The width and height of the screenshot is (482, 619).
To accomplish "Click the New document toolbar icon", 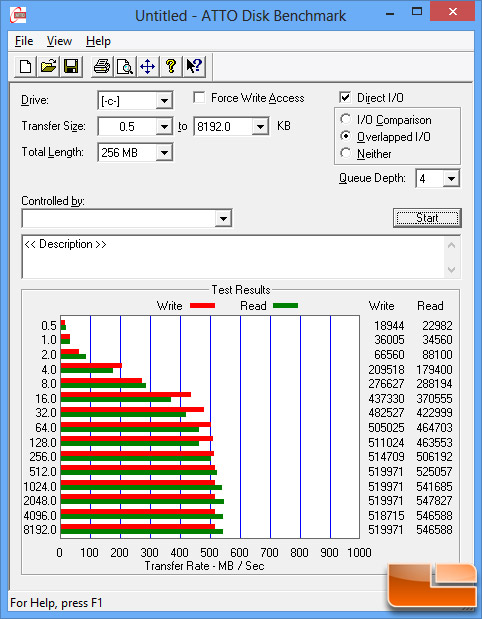I will point(26,66).
